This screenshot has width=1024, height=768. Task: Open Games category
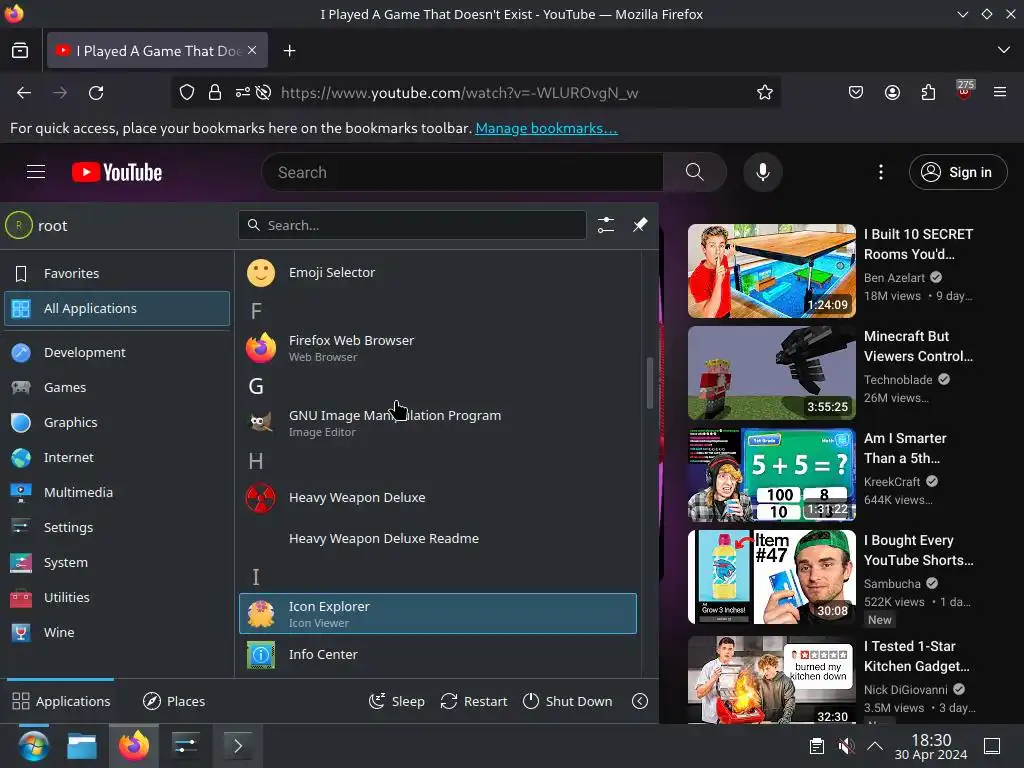pyautogui.click(x=117, y=387)
